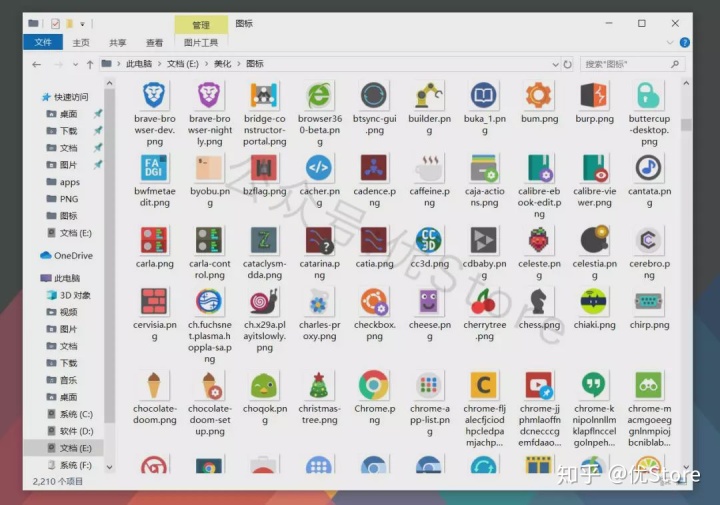
Task: Open the 图片工具 ribbon tab
Action: click(x=201, y=43)
